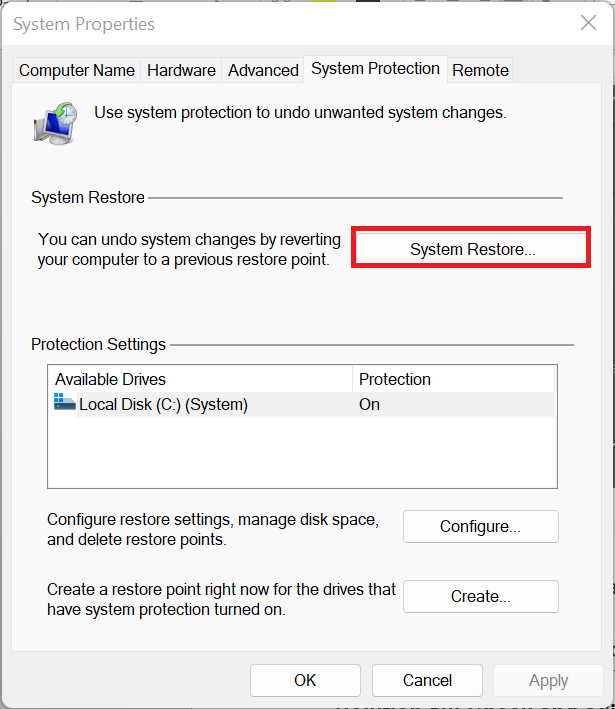Select the Local Disk (C:) (System) row label

tap(163, 404)
